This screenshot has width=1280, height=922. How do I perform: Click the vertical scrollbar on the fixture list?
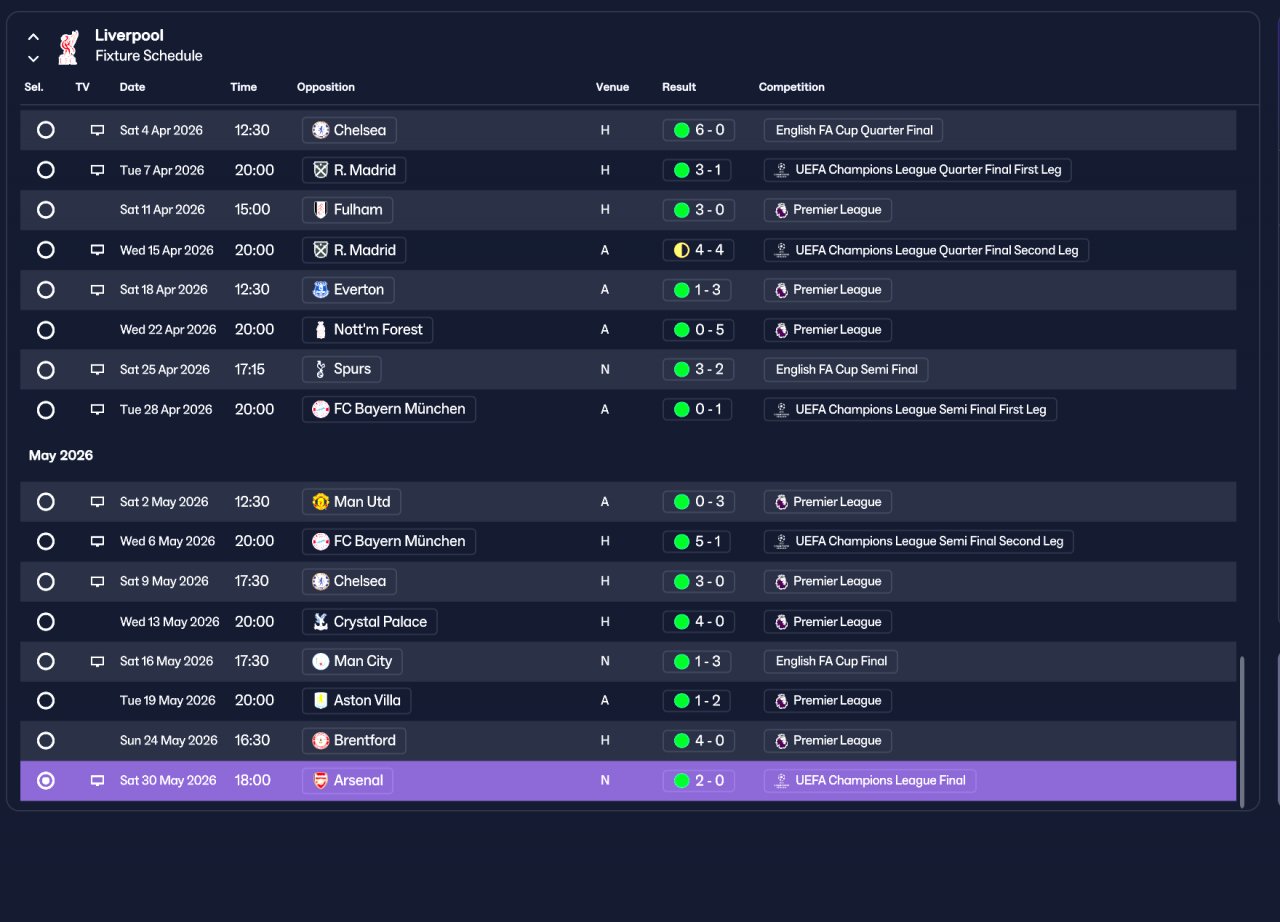click(x=1243, y=730)
